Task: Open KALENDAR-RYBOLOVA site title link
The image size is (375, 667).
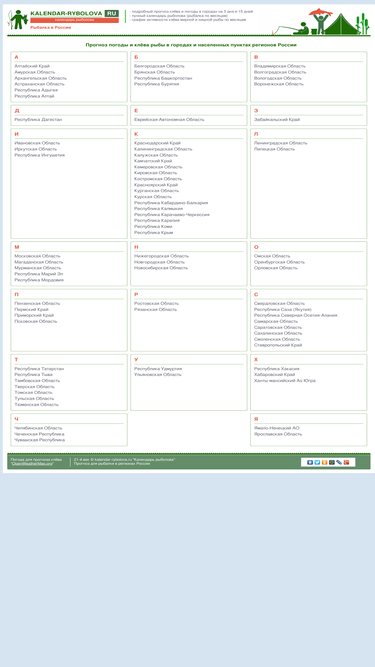Action: pos(66,14)
